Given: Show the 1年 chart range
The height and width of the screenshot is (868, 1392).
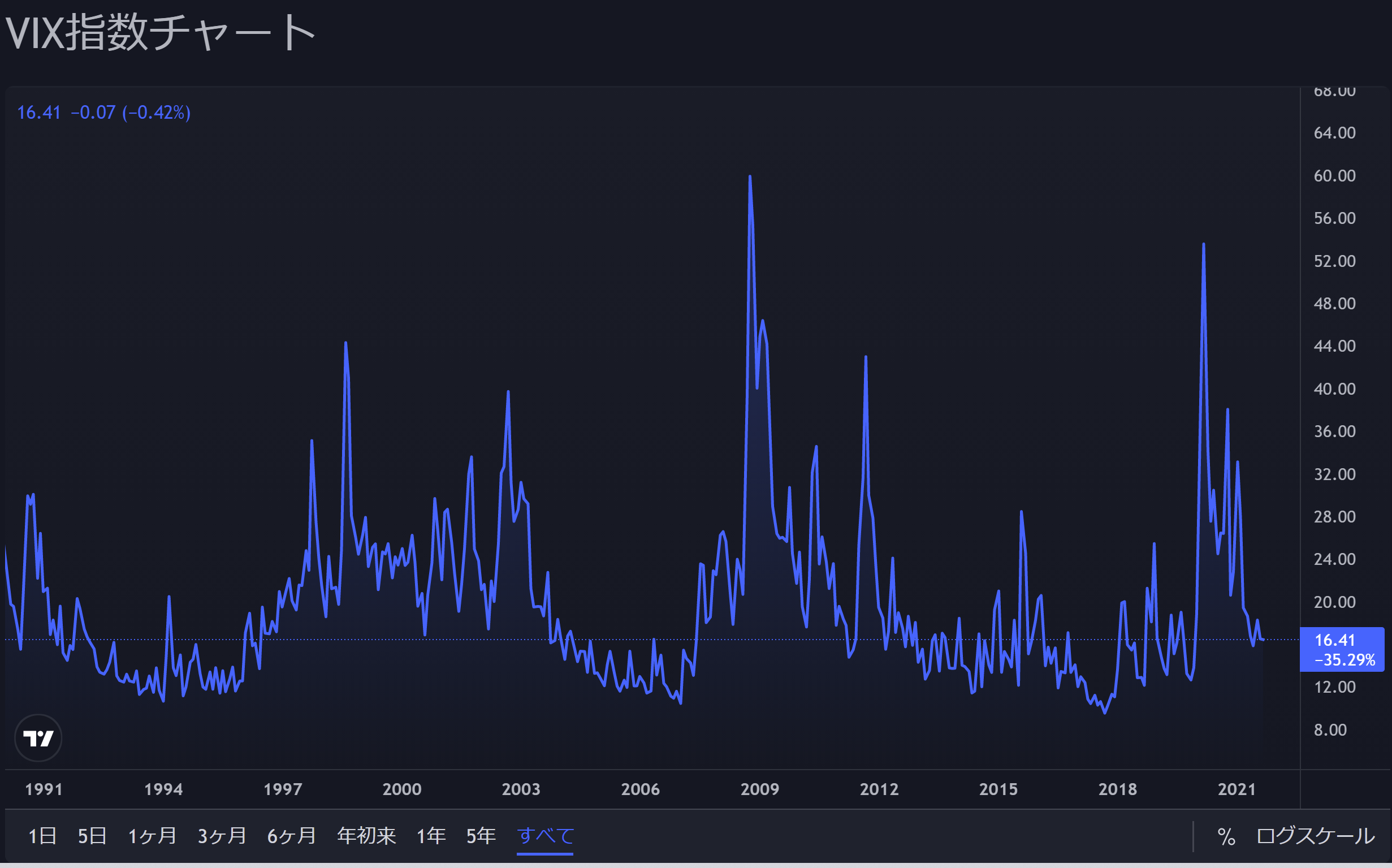Looking at the screenshot, I should click(x=430, y=836).
